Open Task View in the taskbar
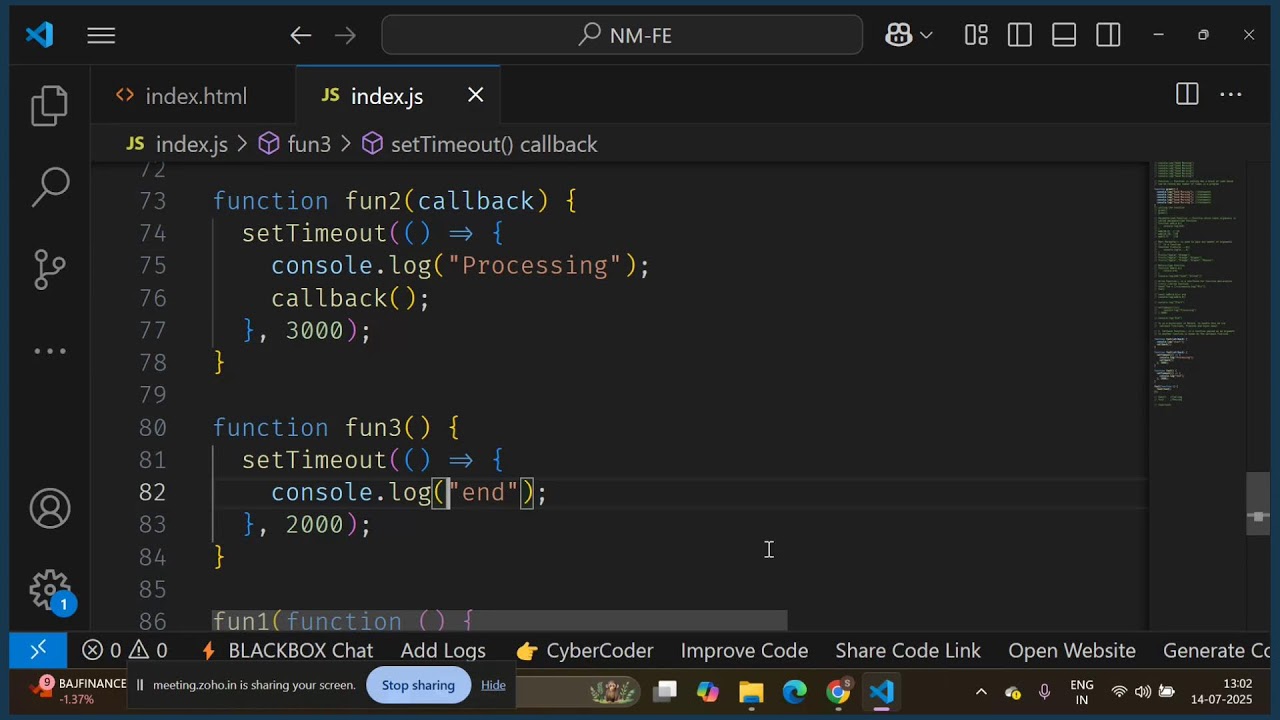 coord(665,691)
